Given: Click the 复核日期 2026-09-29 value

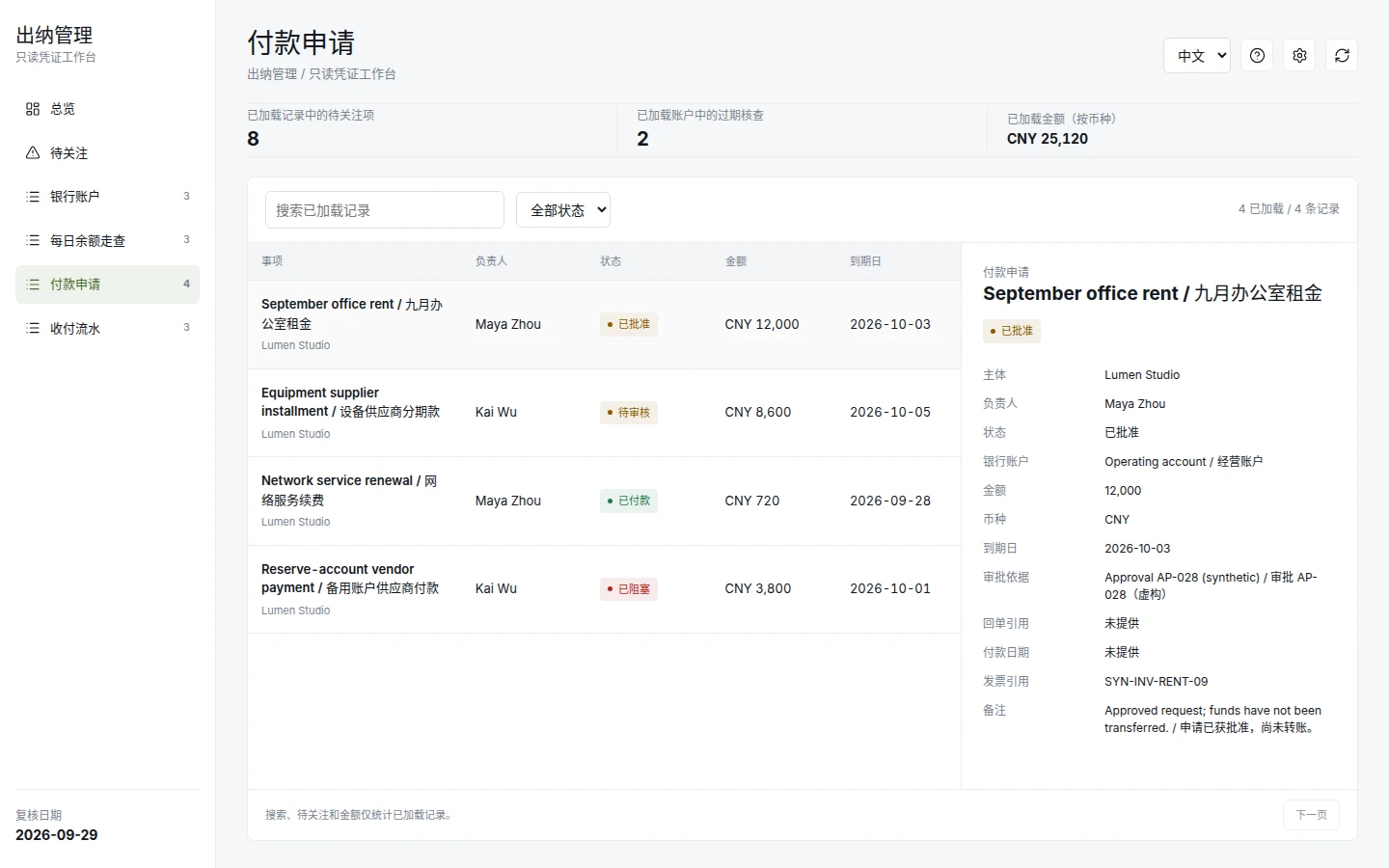Looking at the screenshot, I should [x=57, y=835].
